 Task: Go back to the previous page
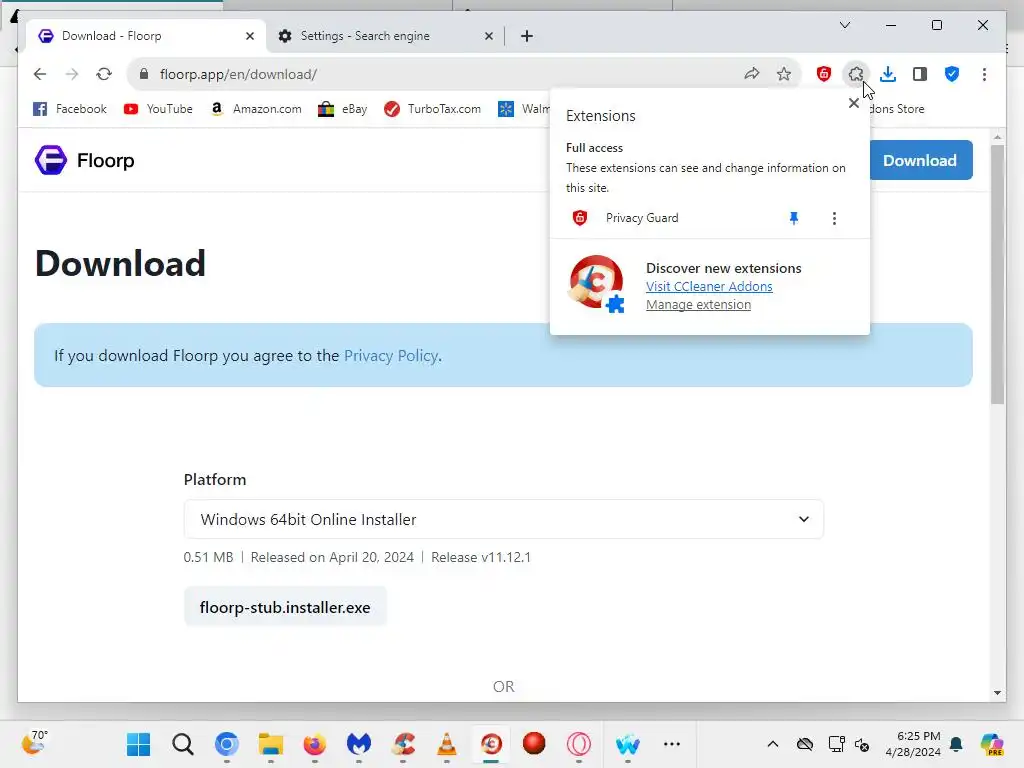pyautogui.click(x=40, y=74)
